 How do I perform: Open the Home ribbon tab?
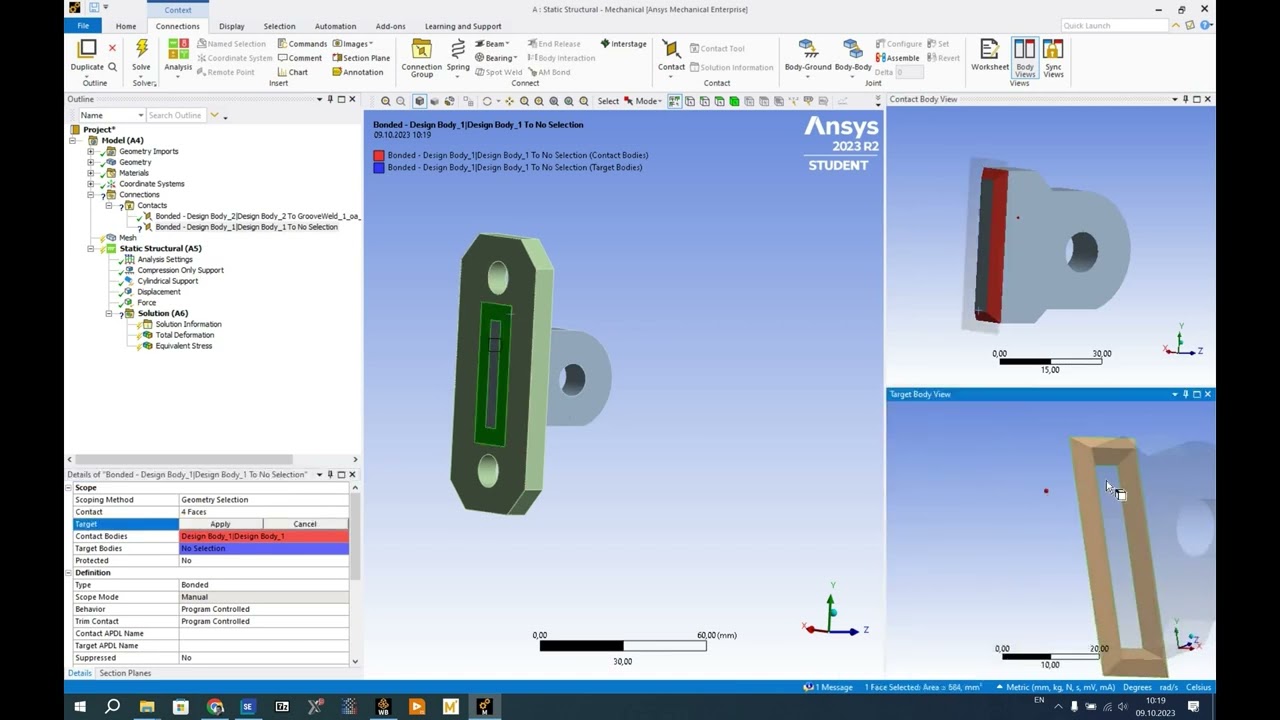(125, 26)
